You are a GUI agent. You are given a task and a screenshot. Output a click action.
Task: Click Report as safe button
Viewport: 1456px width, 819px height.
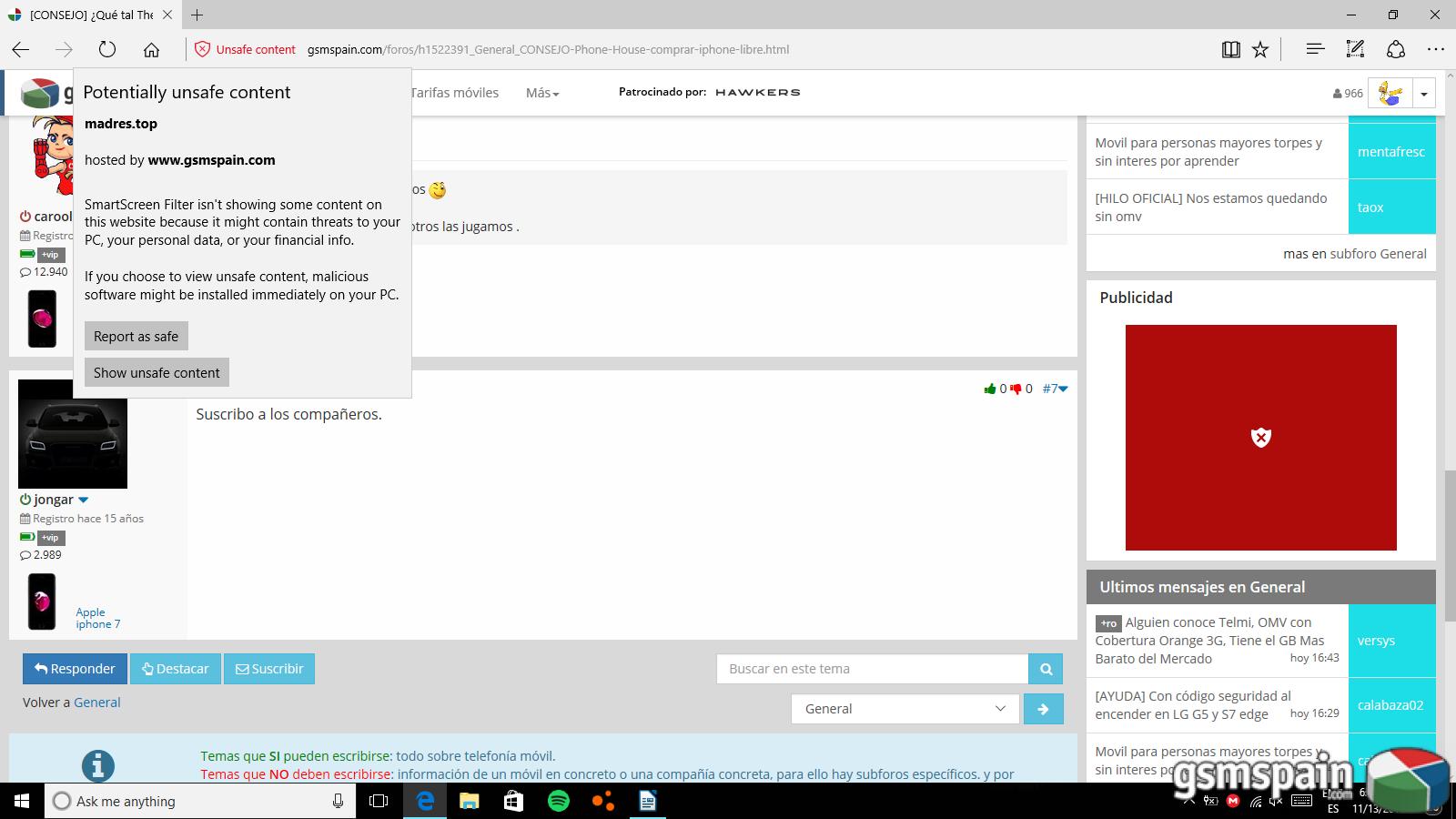click(136, 336)
